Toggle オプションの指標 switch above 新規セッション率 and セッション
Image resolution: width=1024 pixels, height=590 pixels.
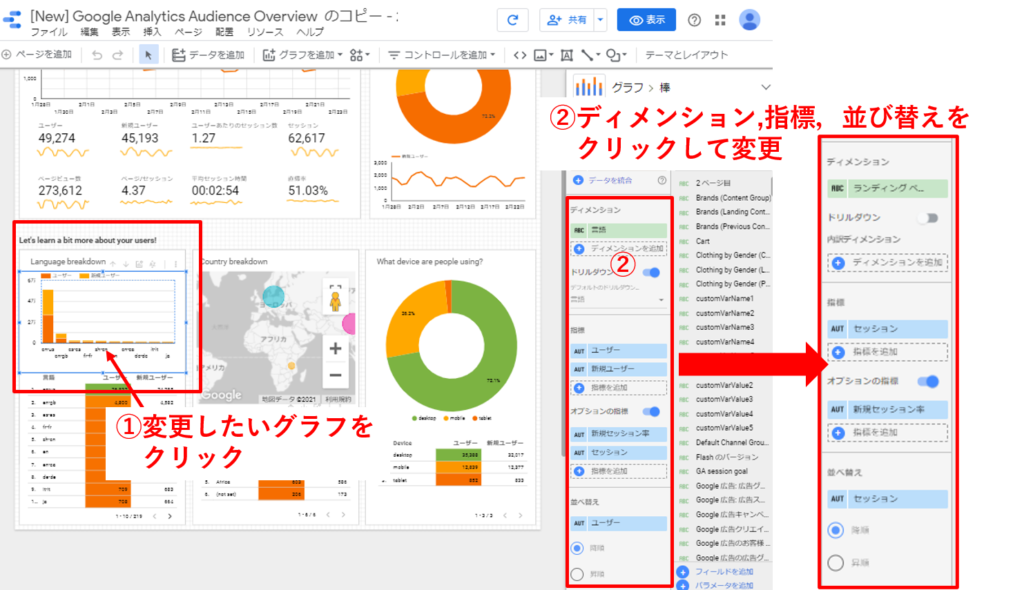point(651,412)
